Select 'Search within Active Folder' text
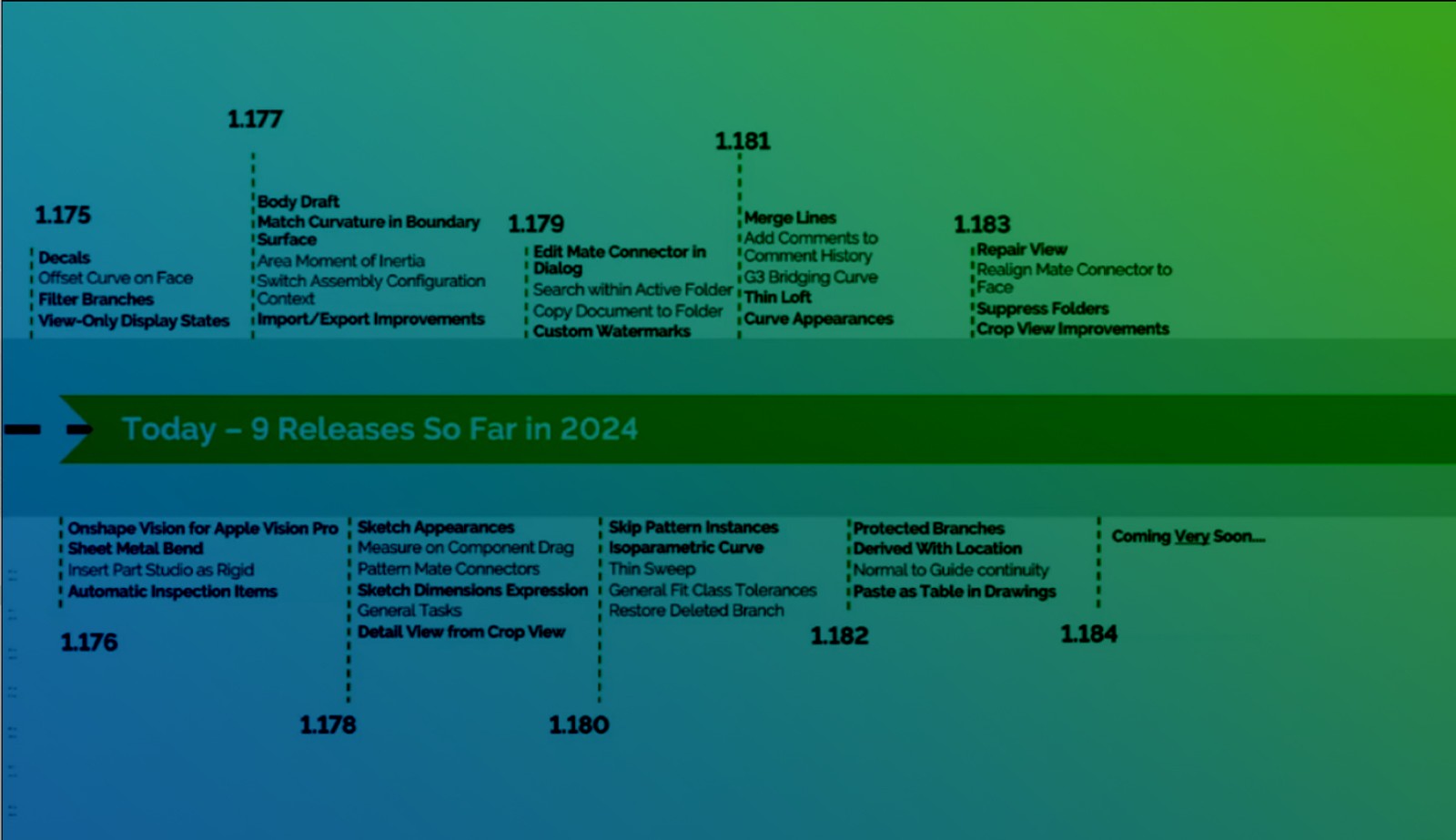 point(632,289)
